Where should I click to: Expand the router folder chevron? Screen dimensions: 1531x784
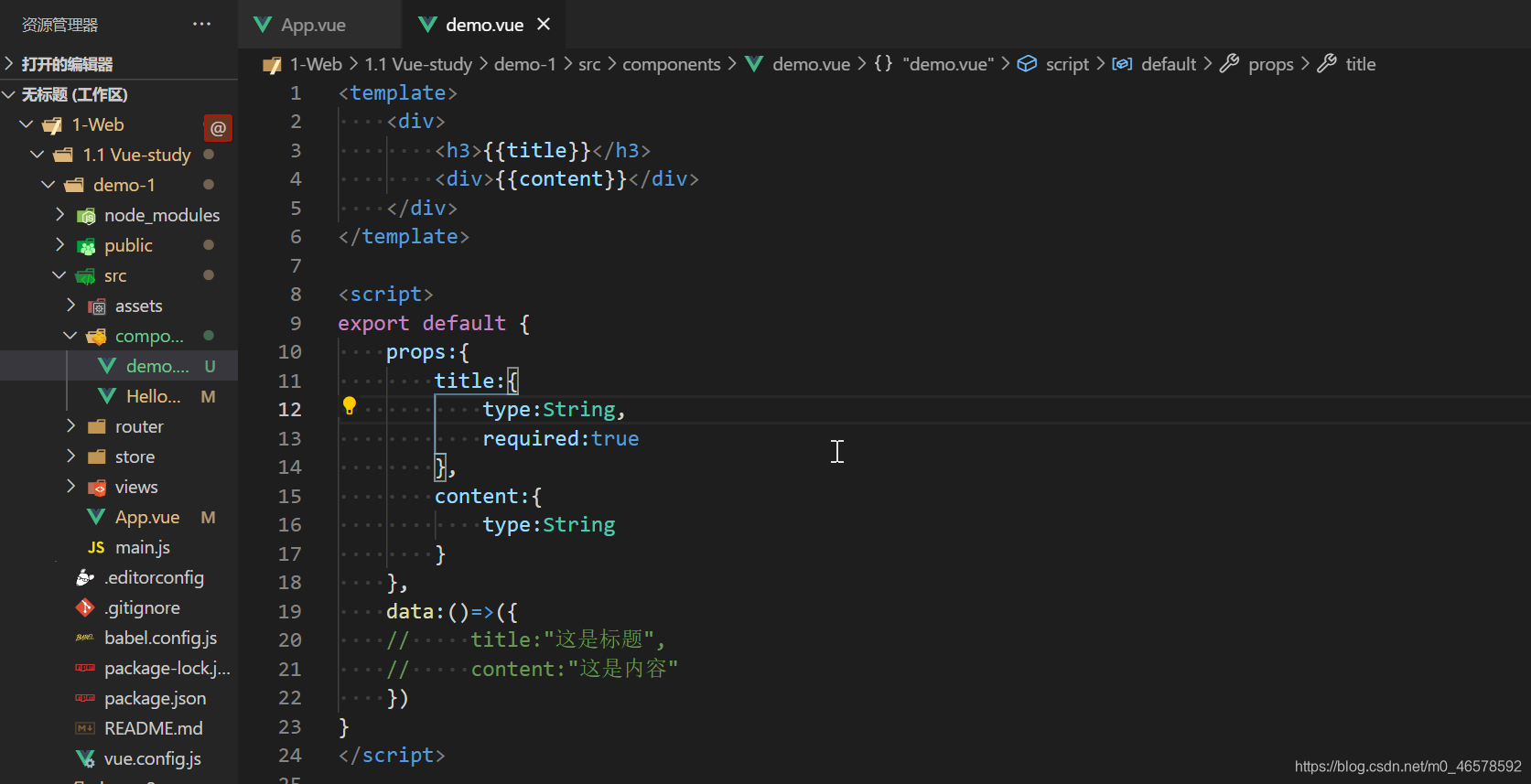tap(70, 425)
